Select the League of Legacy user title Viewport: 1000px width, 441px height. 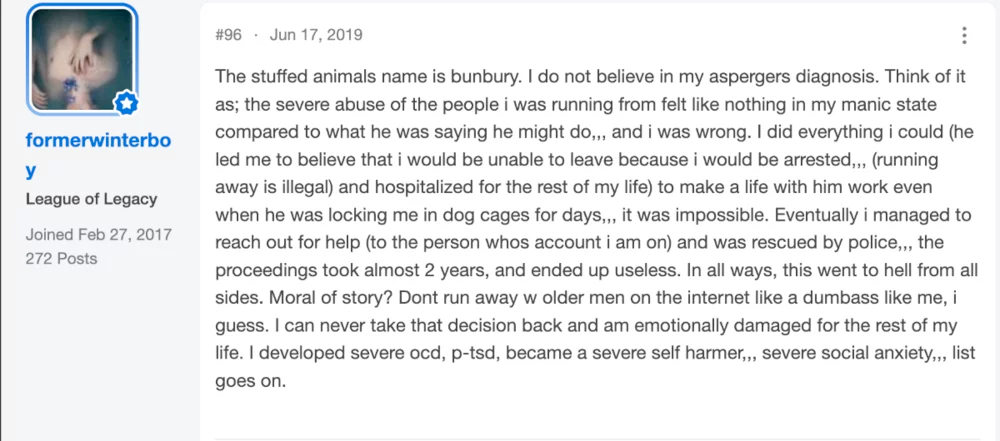pyautogui.click(x=91, y=199)
